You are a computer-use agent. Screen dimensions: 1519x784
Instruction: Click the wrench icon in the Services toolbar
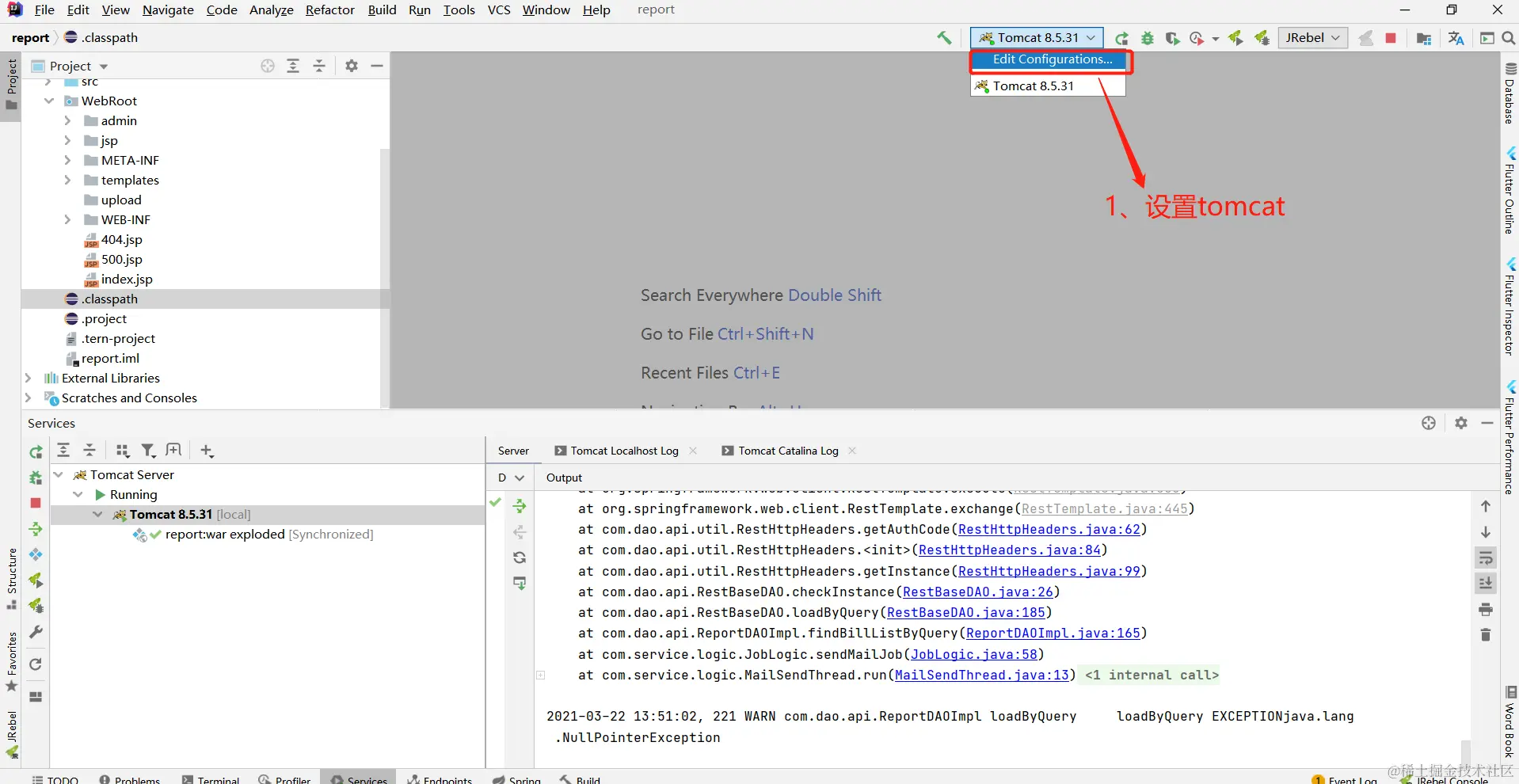pos(36,632)
